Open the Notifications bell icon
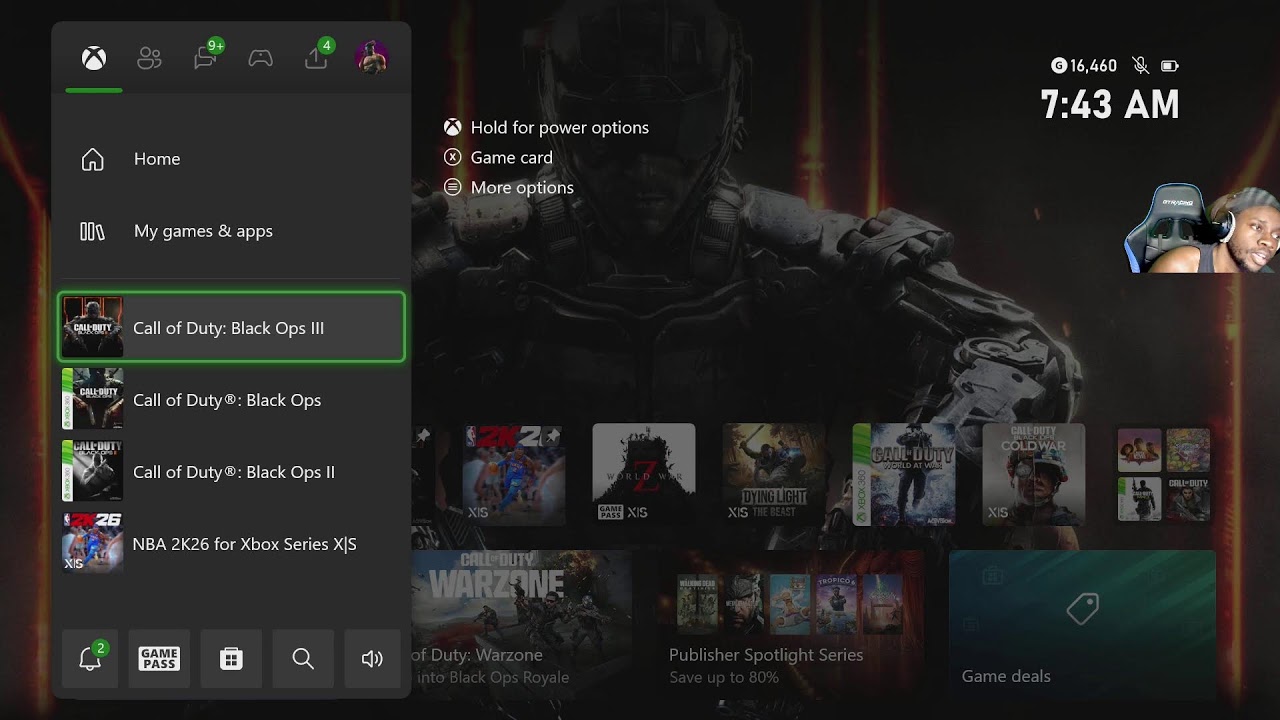This screenshot has height=720, width=1280. coord(90,658)
